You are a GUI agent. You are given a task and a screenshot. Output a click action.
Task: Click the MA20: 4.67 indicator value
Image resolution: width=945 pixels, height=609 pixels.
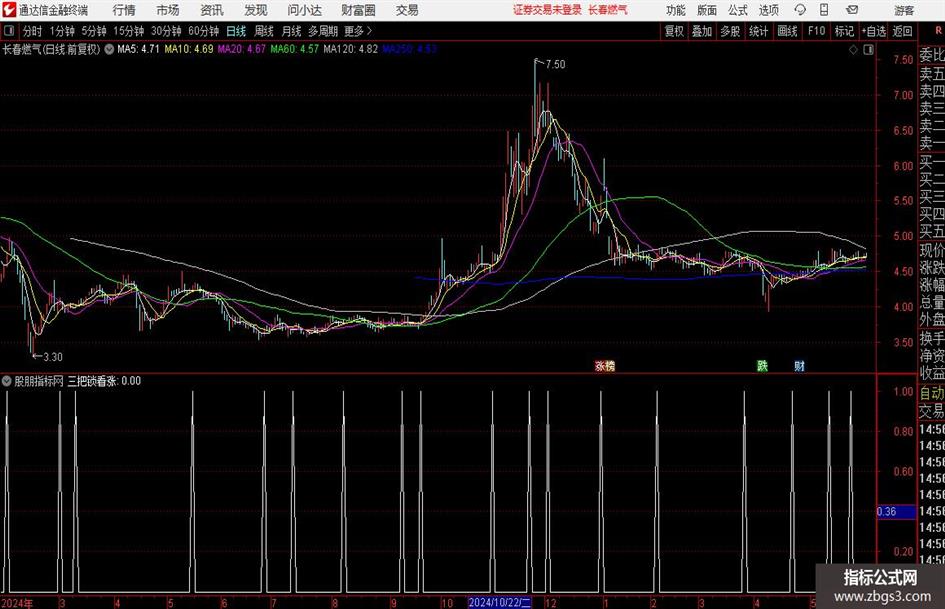(x=241, y=49)
